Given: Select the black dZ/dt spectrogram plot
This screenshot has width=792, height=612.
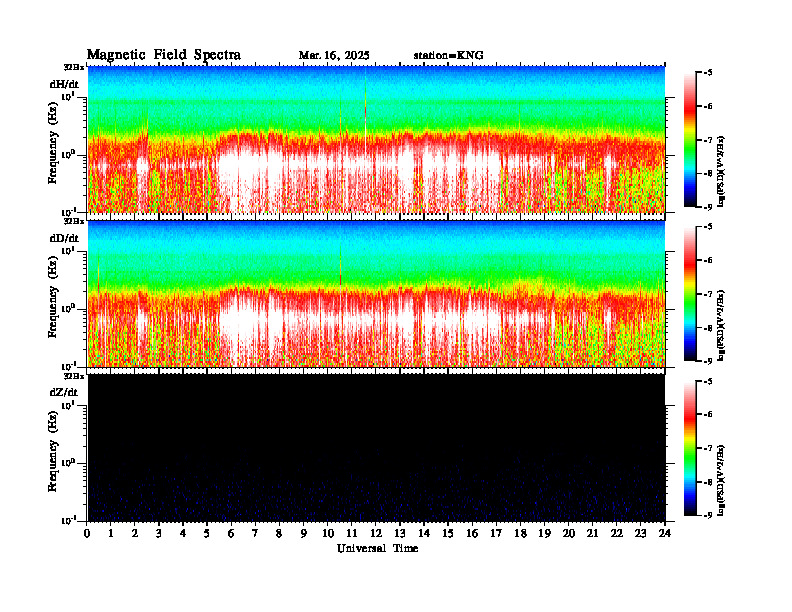Looking at the screenshot, I should [376, 447].
